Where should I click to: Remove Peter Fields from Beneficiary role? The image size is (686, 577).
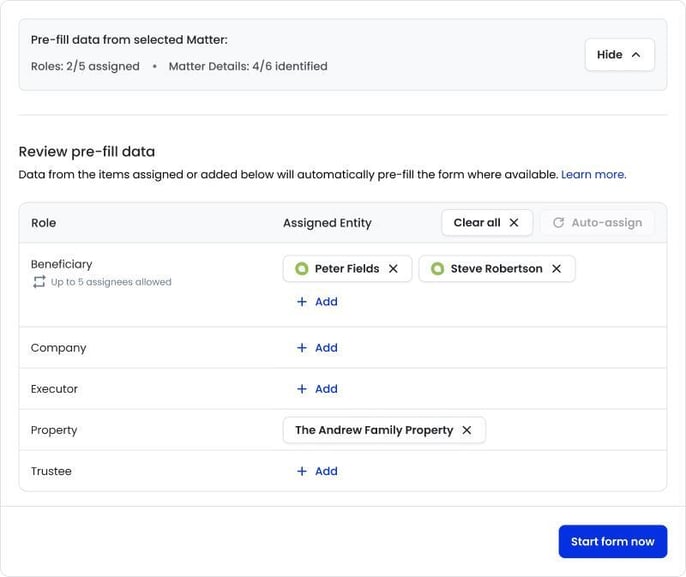[393, 269]
